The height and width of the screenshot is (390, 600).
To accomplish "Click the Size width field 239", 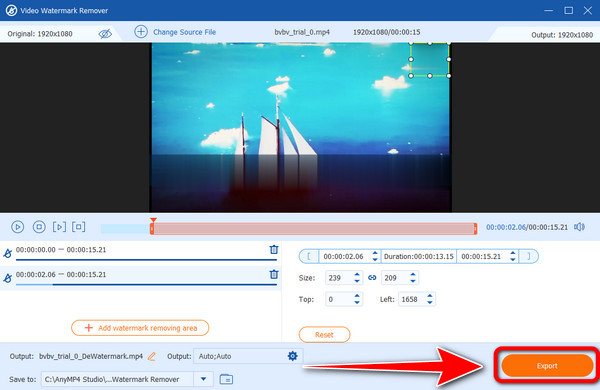I will [339, 278].
